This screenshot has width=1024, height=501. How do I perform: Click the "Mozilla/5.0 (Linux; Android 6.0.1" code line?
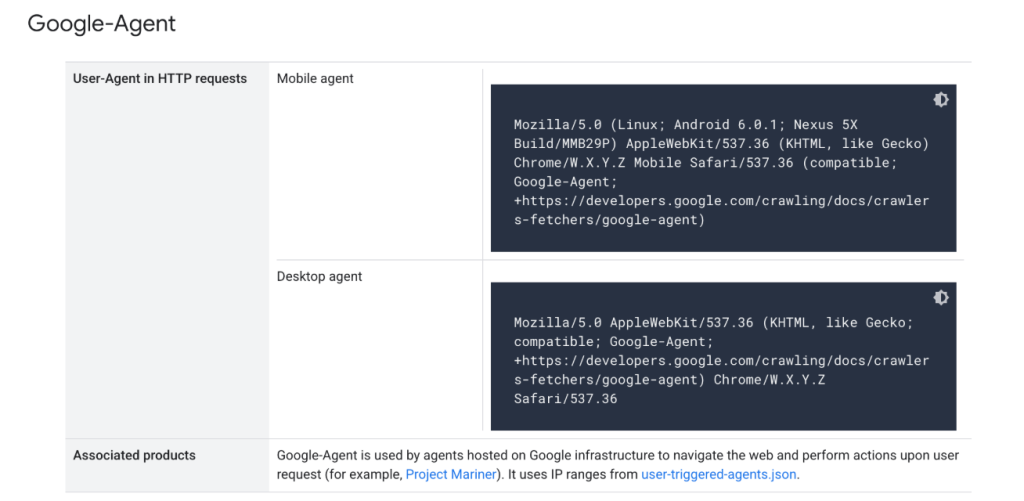(686, 125)
